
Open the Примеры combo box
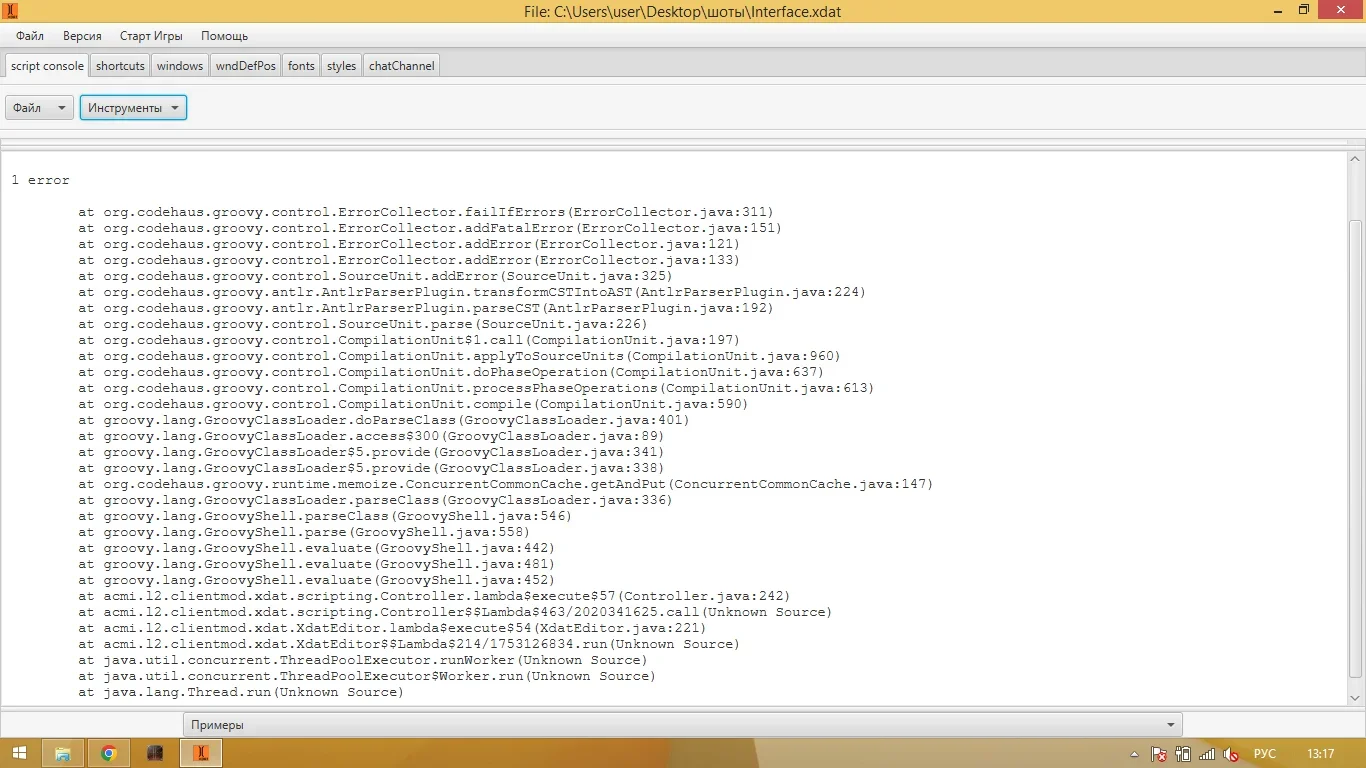click(x=682, y=725)
